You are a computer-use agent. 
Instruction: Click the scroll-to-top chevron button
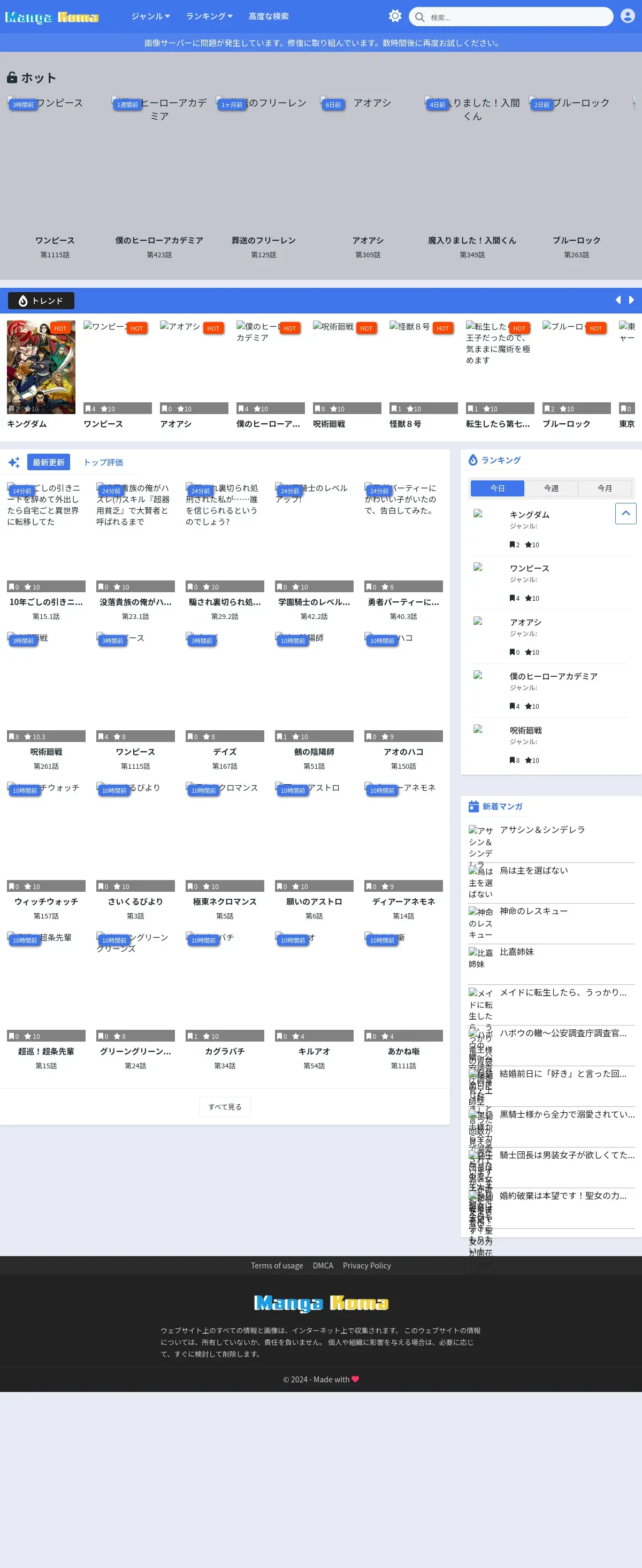[x=625, y=513]
